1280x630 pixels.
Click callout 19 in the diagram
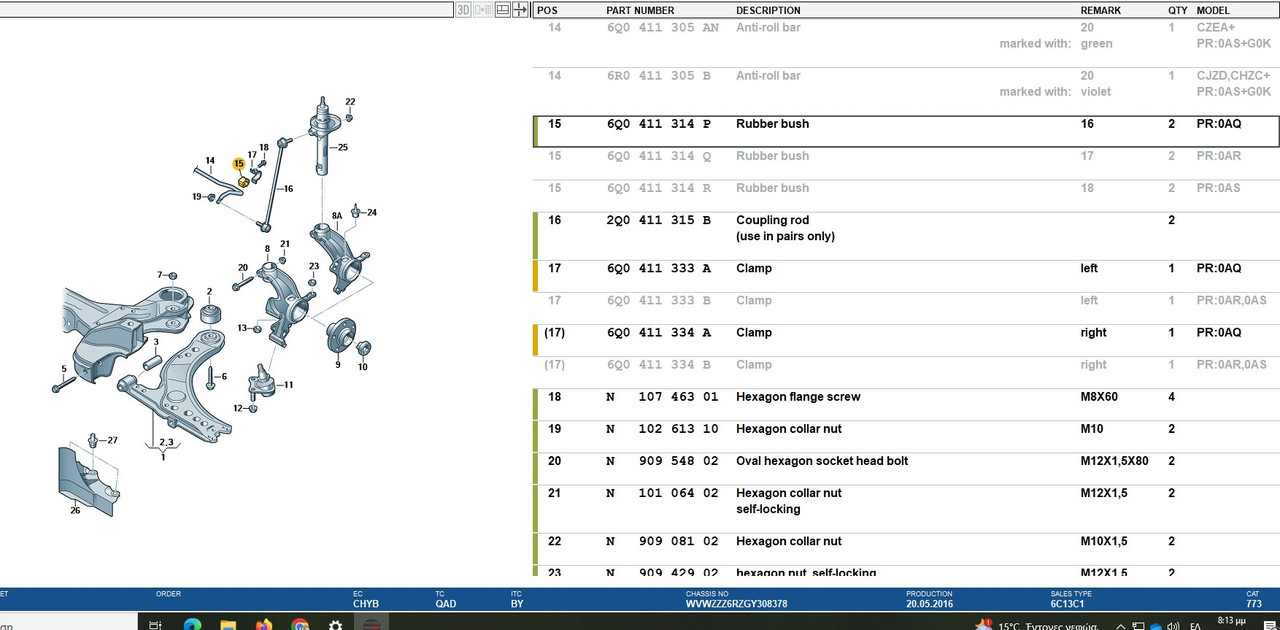[x=197, y=197]
